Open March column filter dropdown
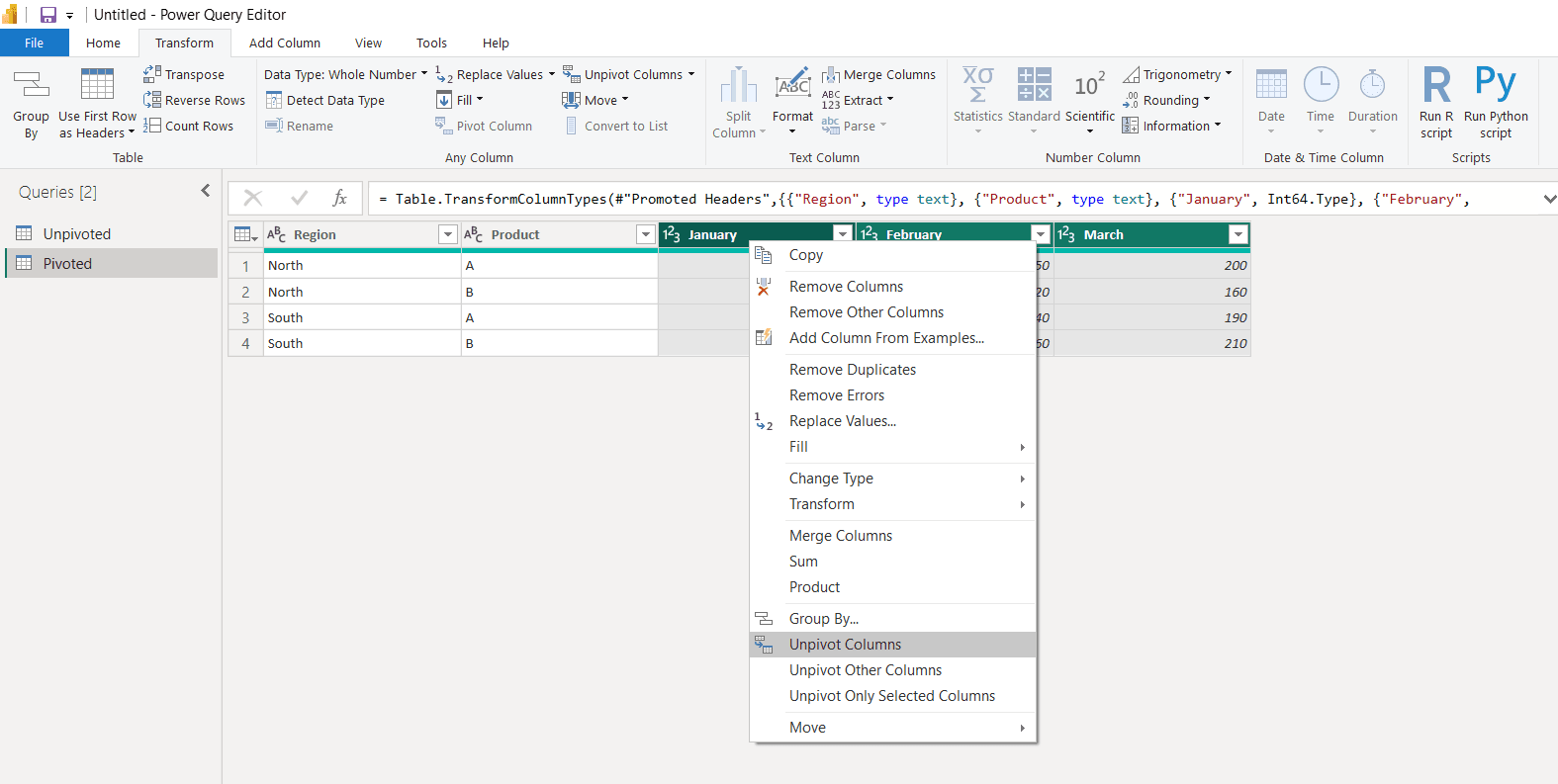Screen dimensions: 1558x784 pyautogui.click(x=1237, y=234)
